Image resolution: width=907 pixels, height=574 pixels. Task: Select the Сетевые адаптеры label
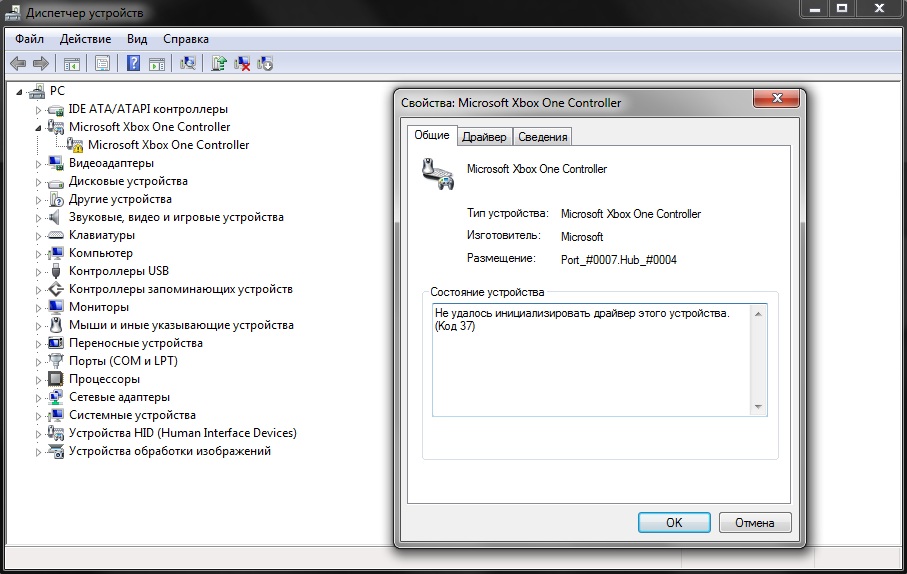click(119, 397)
